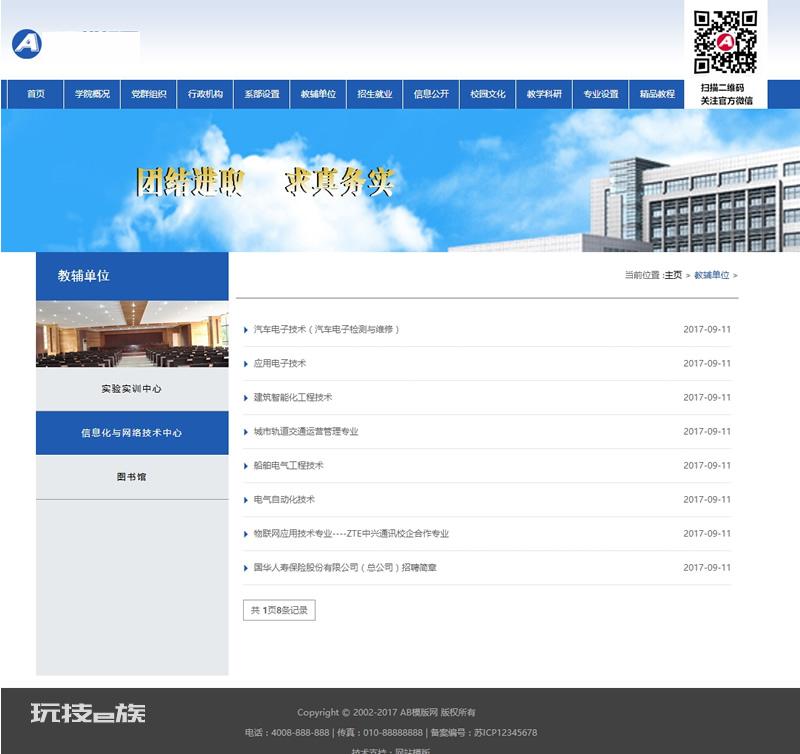Click the WeChat QR code image
Image resolution: width=800 pixels, height=754 pixels.
[725, 42]
